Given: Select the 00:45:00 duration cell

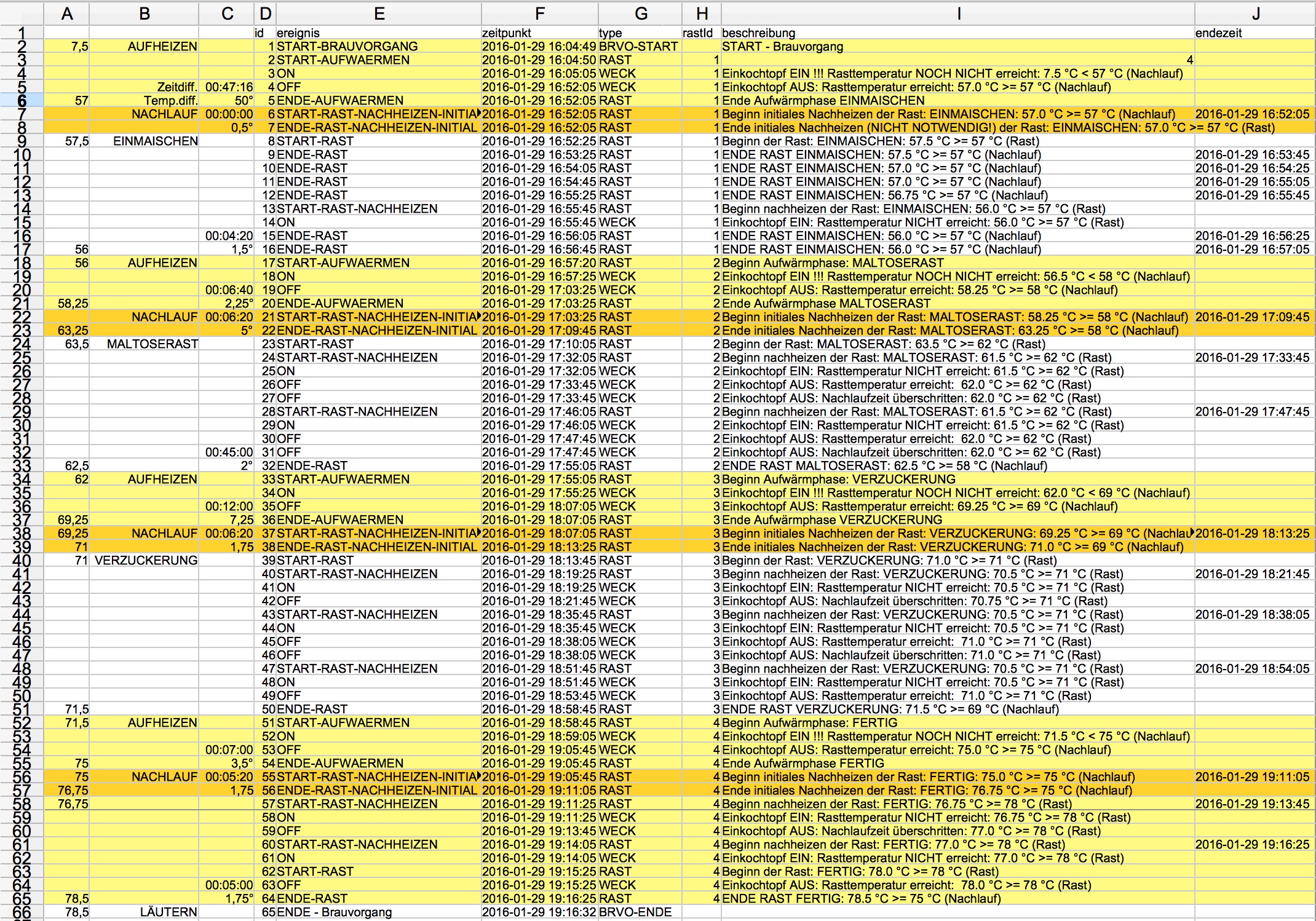Looking at the screenshot, I should pos(227,452).
